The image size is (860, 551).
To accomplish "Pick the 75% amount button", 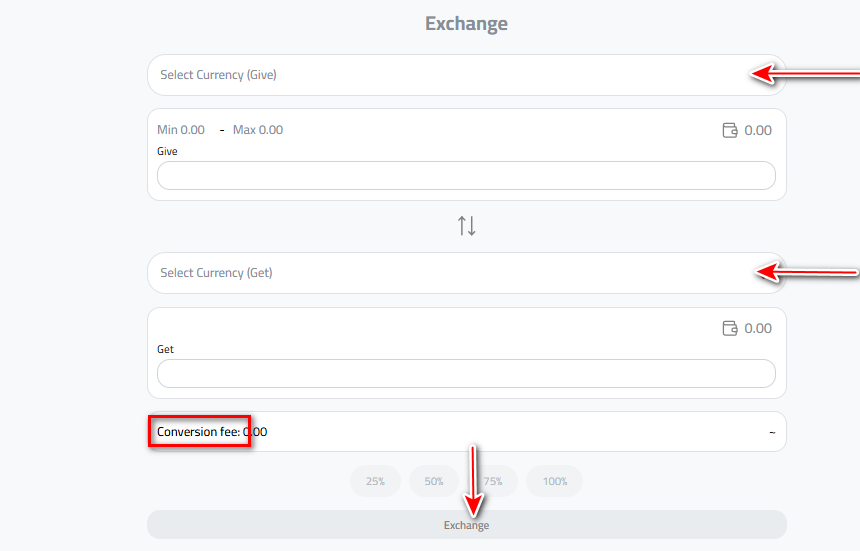I will 496,481.
